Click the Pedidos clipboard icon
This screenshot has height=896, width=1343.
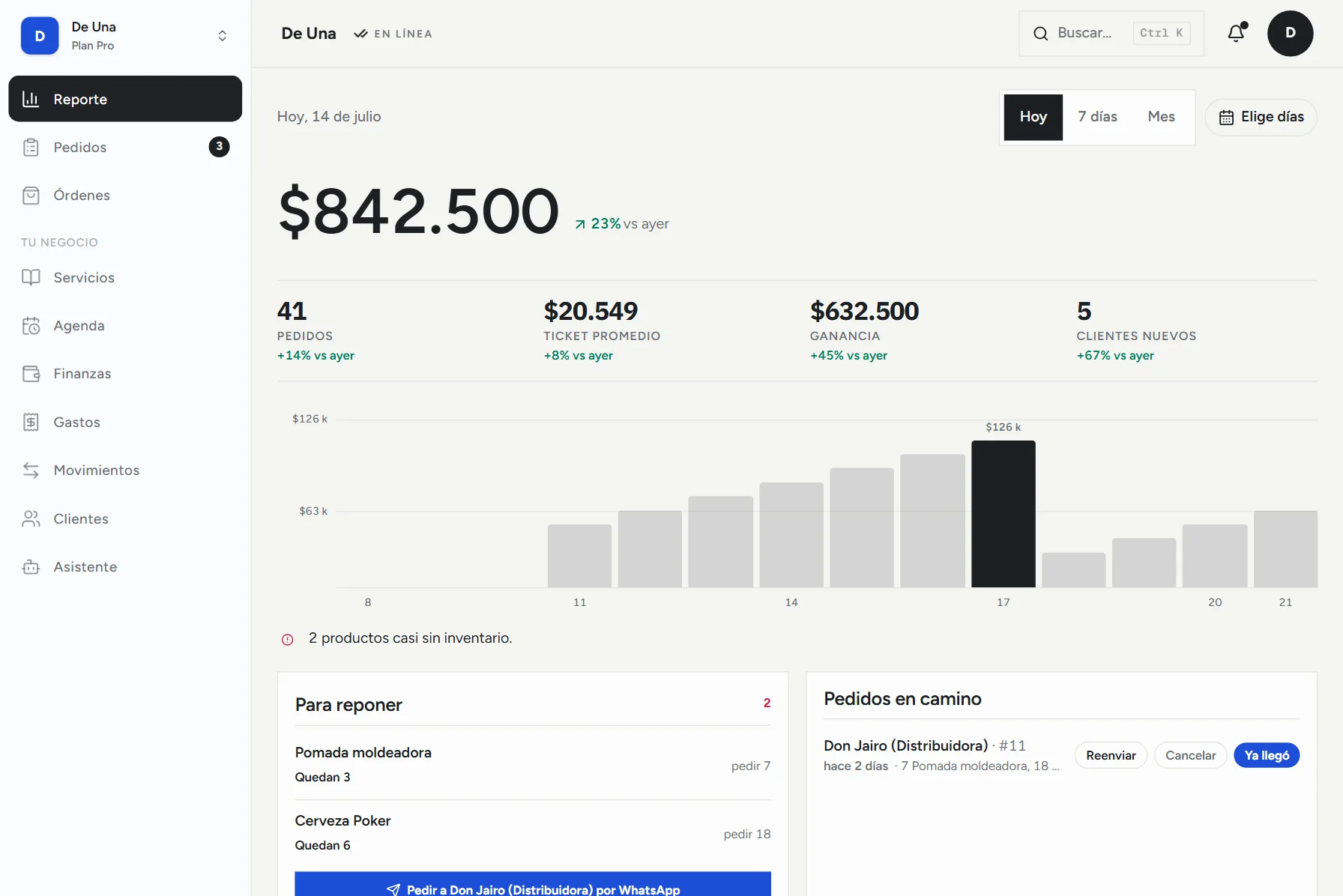[31, 147]
